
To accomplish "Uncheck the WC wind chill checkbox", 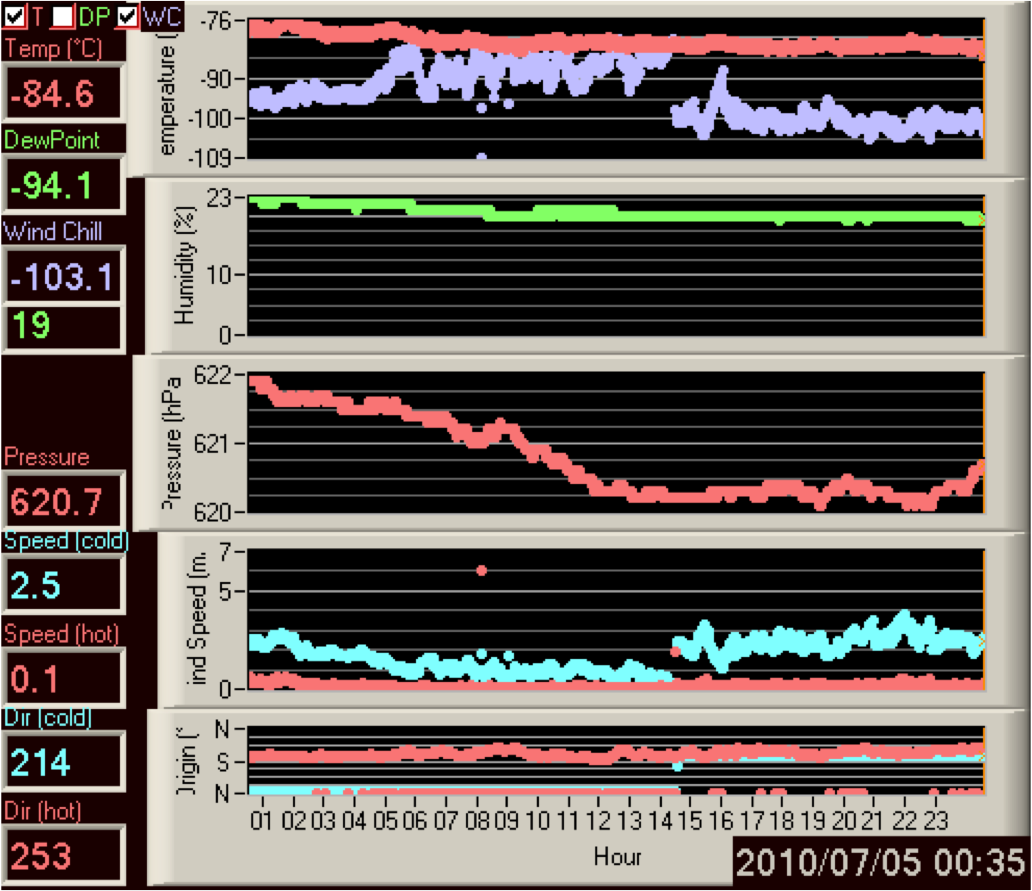I will [127, 15].
